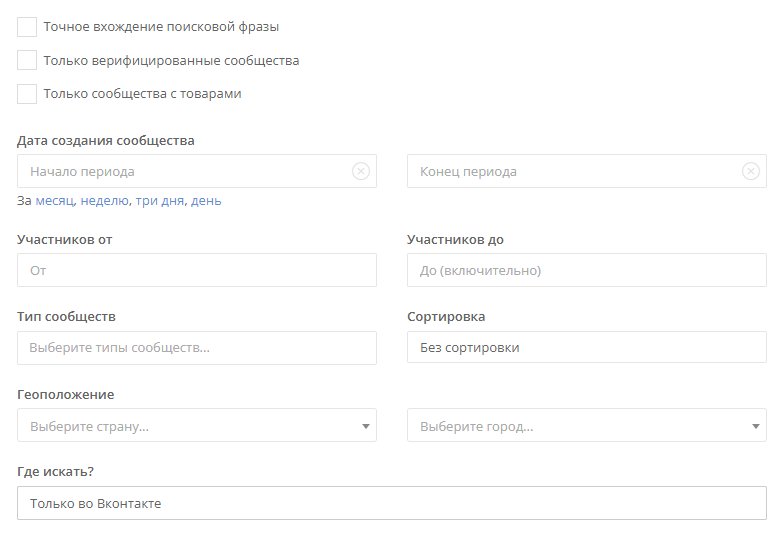This screenshot has width=784, height=538.
Task: Open the Сортировка dropdown Без сортировки
Action: [x=587, y=347]
